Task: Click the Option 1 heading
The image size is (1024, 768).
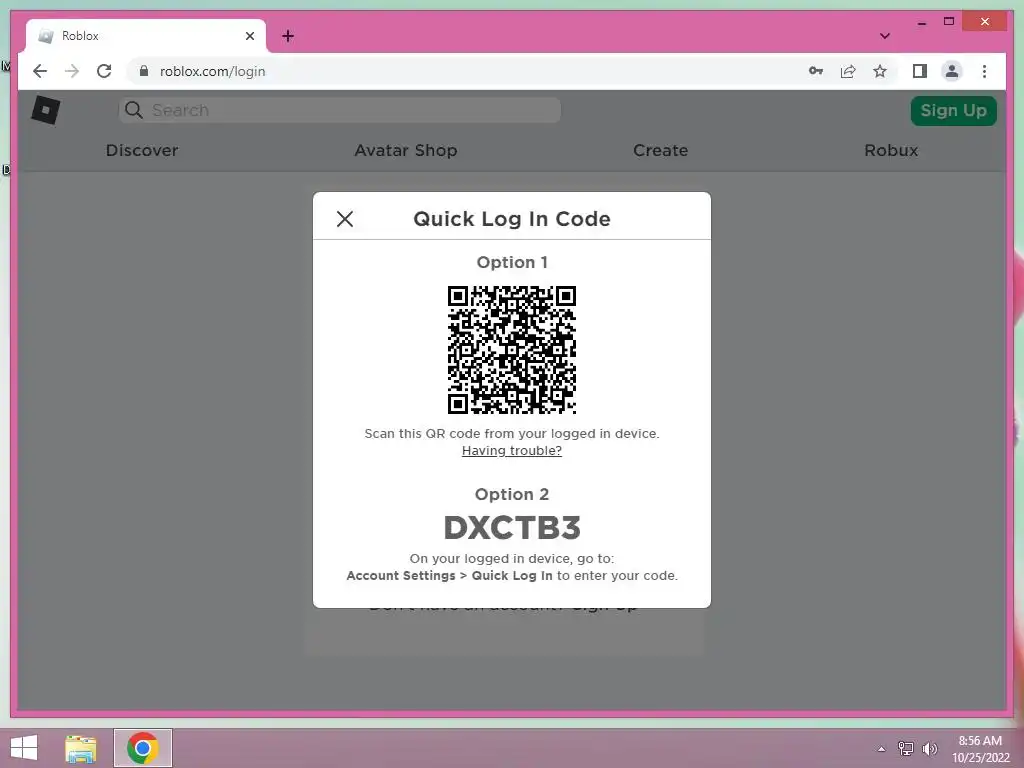Action: click(511, 263)
